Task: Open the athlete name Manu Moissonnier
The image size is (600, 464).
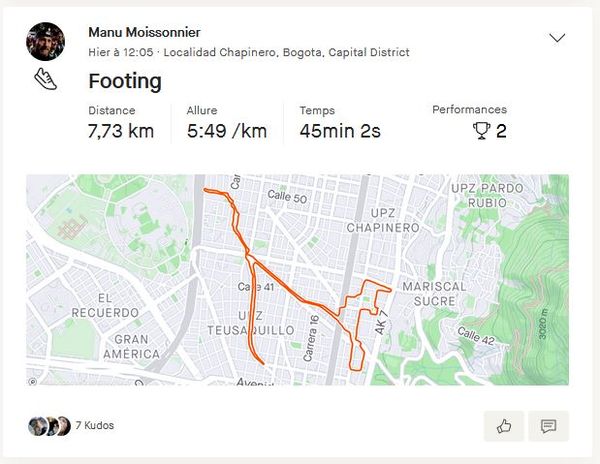Action: coord(144,33)
